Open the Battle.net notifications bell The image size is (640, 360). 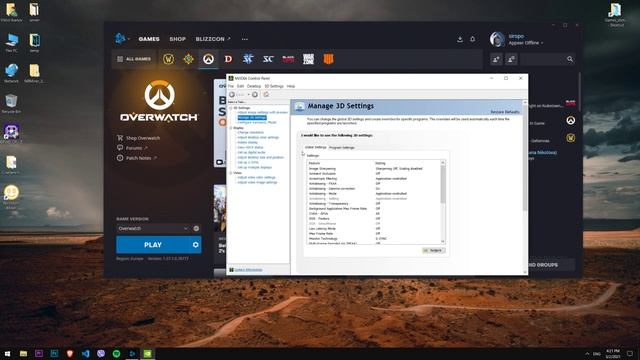473,39
